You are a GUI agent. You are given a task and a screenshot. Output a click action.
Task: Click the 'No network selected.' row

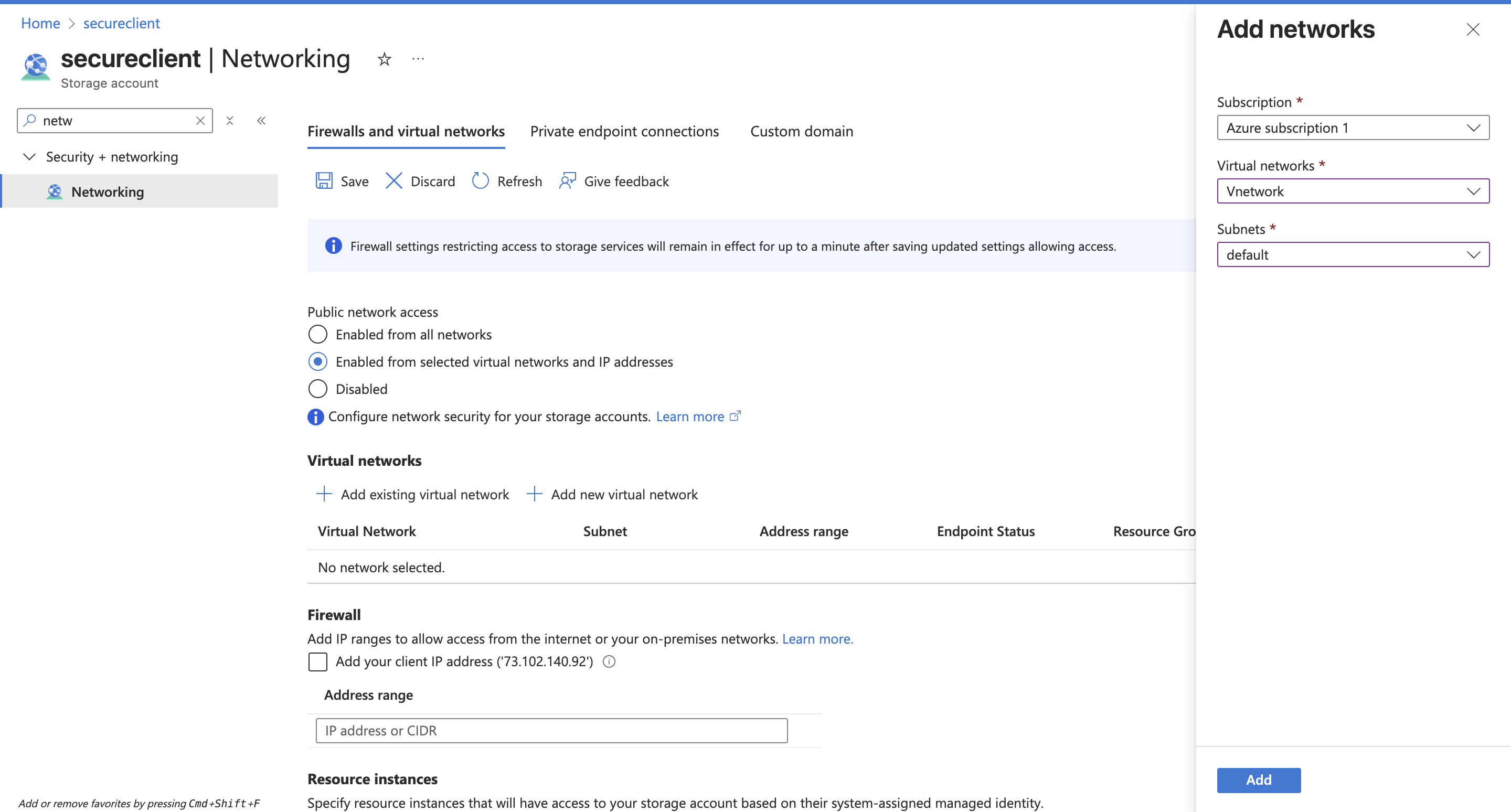[751, 567]
